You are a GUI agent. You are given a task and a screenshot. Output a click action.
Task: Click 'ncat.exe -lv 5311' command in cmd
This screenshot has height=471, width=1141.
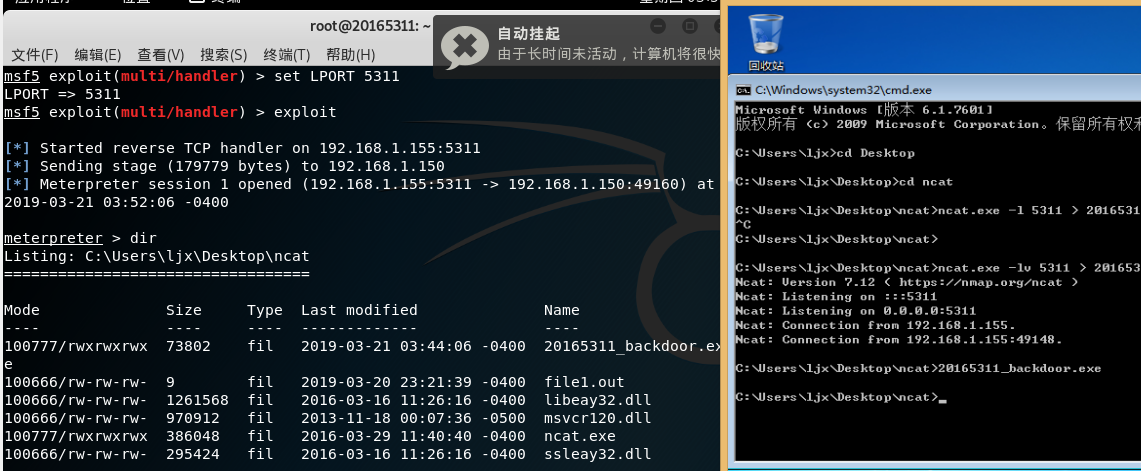(x=938, y=268)
